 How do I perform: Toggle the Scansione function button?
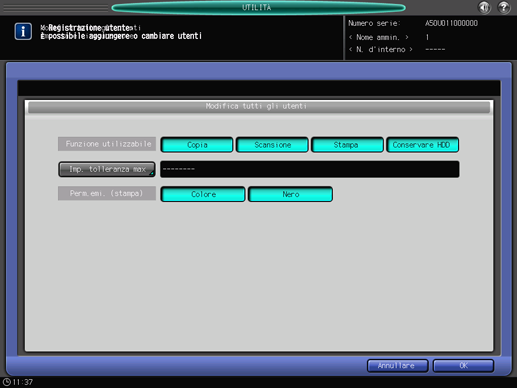coord(272,145)
